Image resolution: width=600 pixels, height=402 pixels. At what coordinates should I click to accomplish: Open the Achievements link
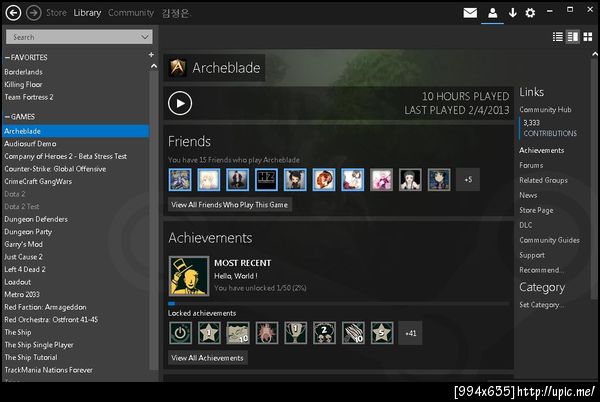pos(541,150)
